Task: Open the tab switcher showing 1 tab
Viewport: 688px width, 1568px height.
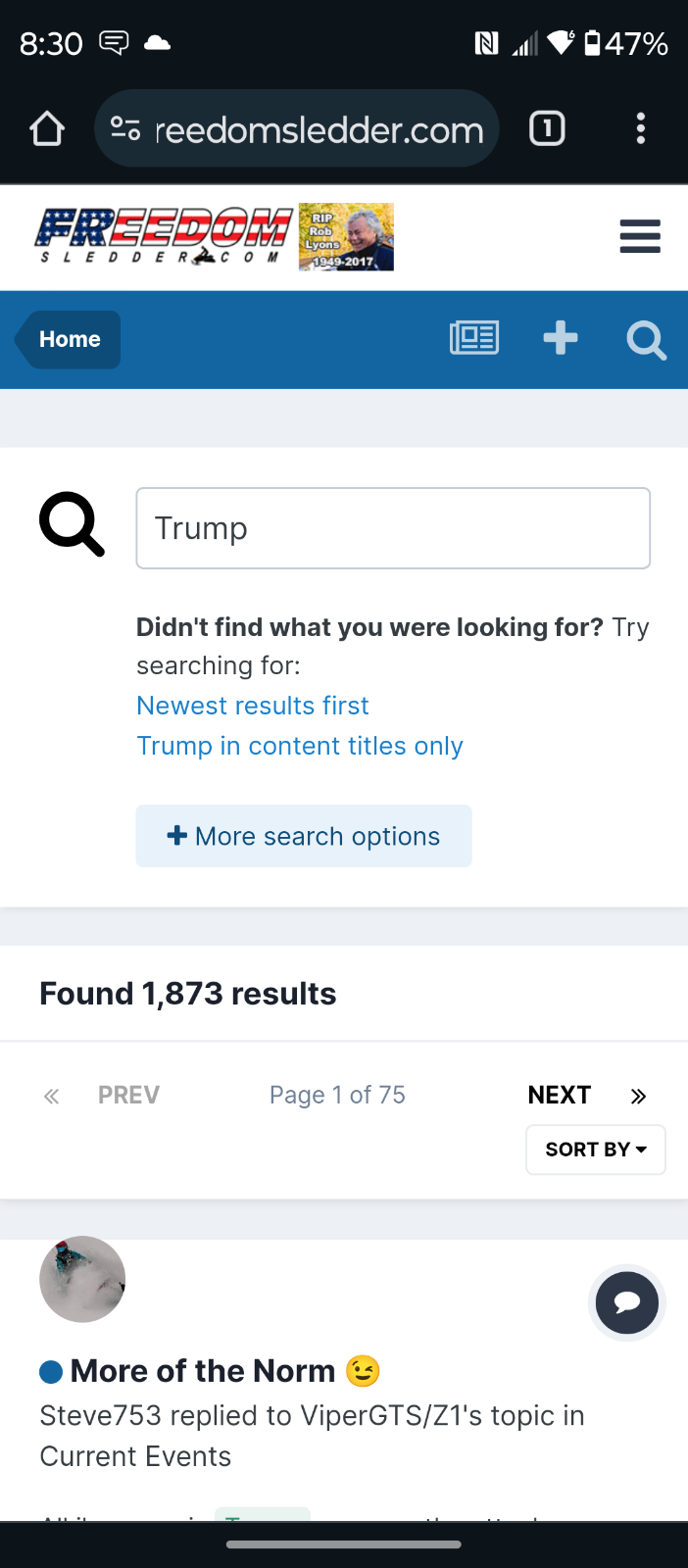Action: pos(547,128)
